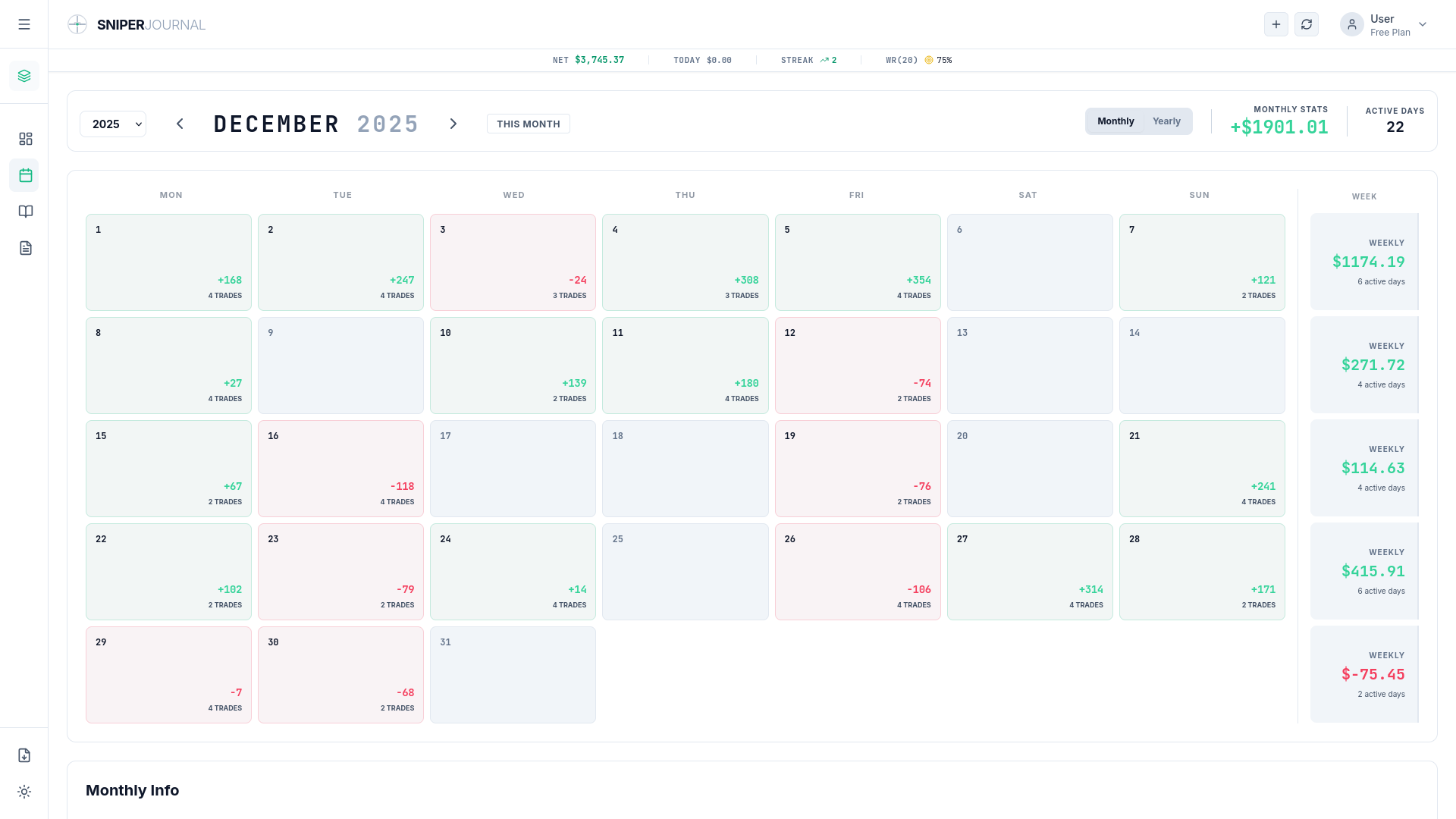The image size is (1456, 819).
Task: Click the SniperJournal crosshair logo
Action: tap(77, 24)
